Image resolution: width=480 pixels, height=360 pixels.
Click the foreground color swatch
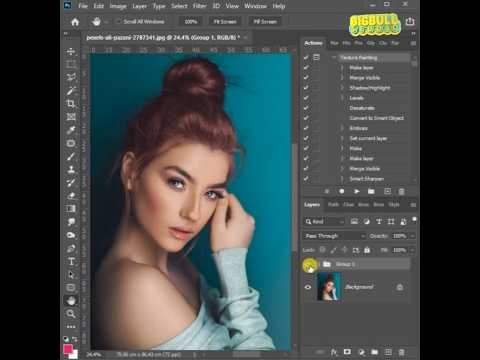[x=68, y=349]
